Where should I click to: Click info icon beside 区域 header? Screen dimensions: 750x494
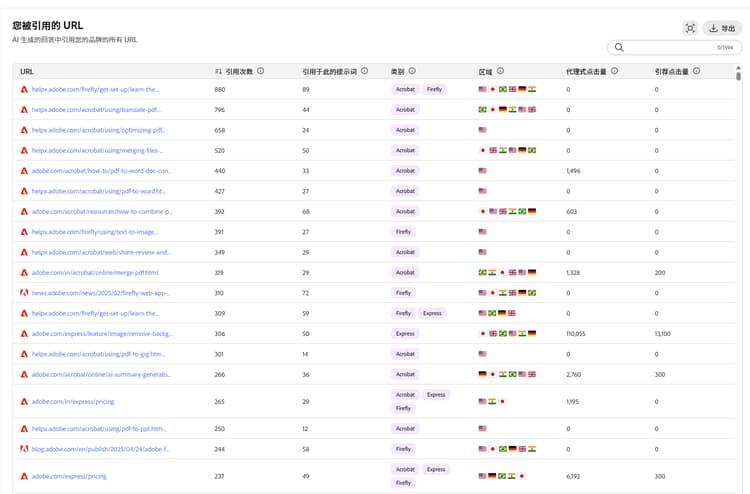tap(500, 72)
